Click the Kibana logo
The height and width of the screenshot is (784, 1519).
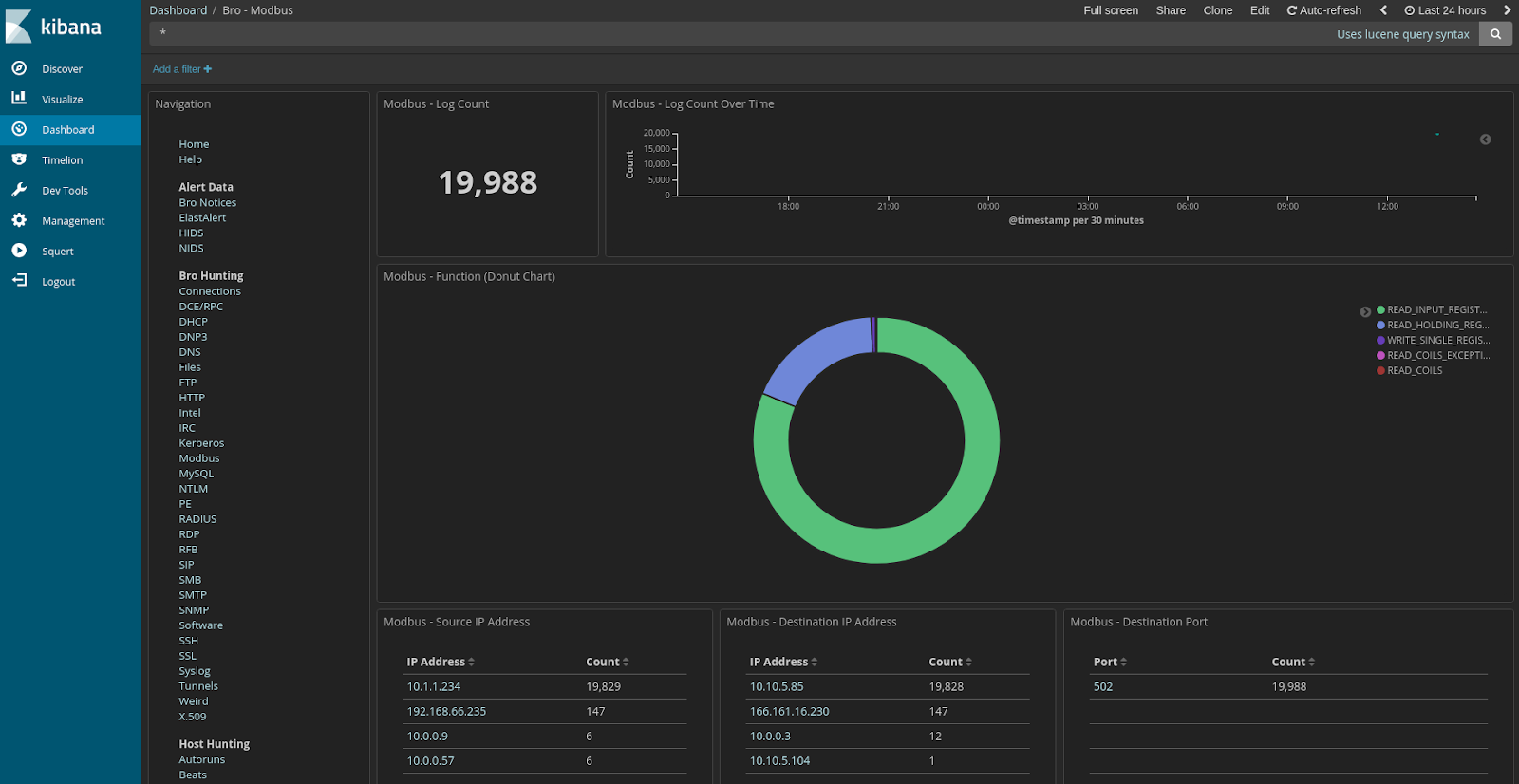coord(54,27)
